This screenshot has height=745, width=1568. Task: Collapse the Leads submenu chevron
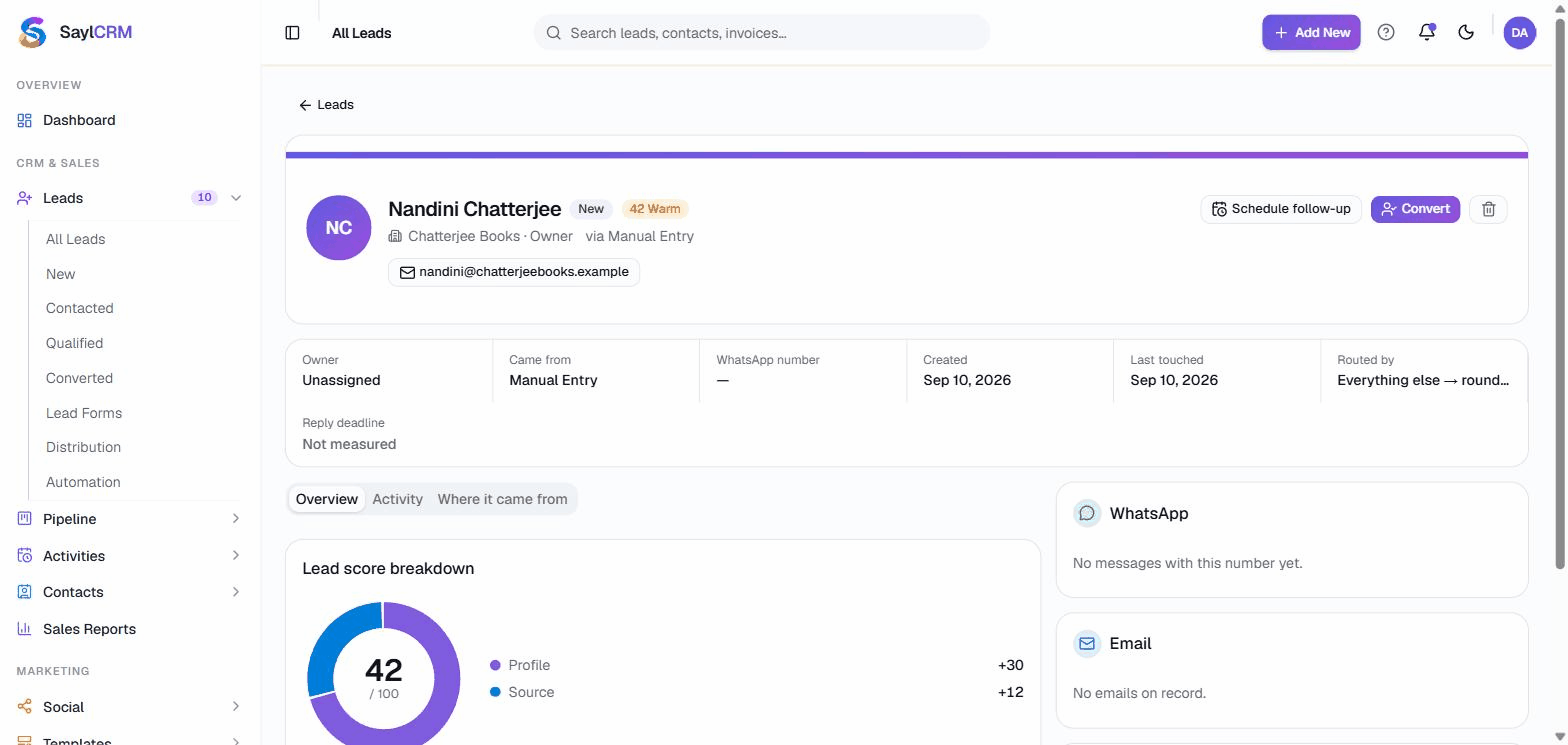click(236, 198)
